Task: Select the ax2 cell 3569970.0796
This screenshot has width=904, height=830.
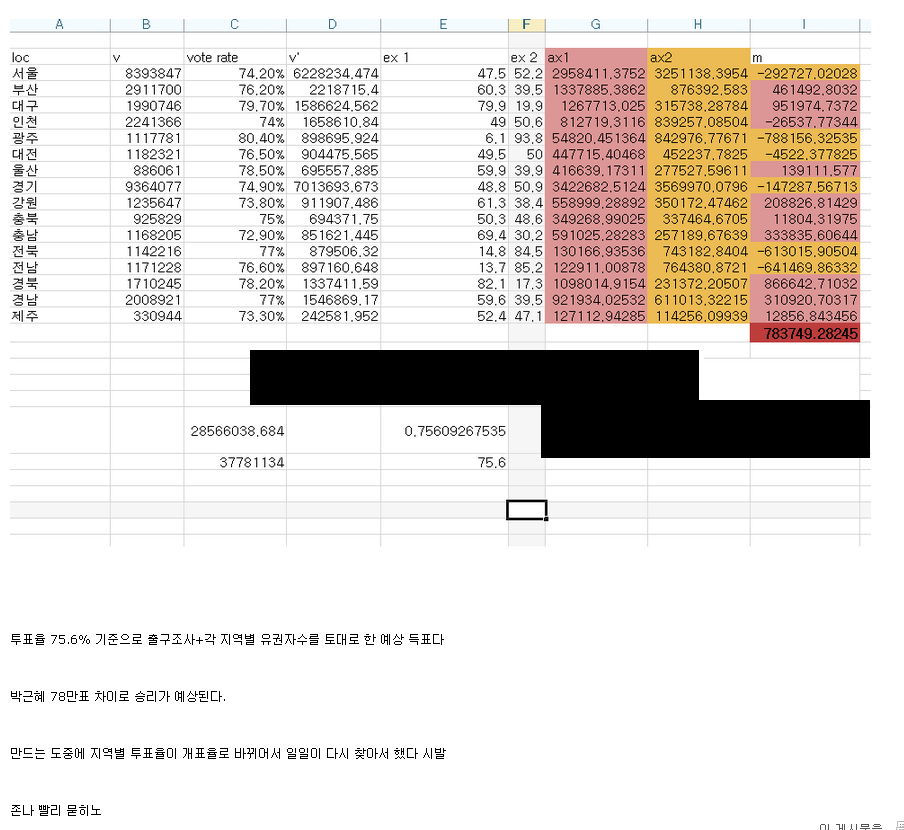Action: pos(699,186)
